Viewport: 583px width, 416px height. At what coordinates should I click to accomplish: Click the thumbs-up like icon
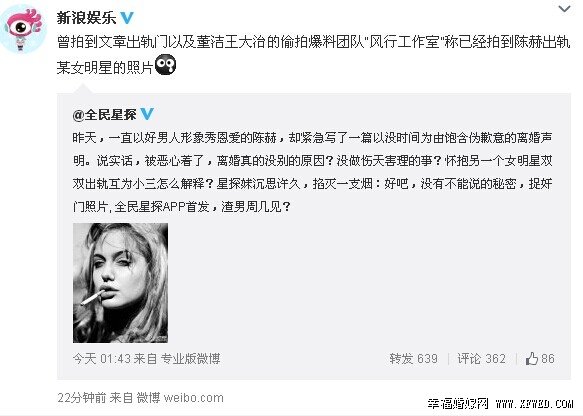(x=532, y=359)
